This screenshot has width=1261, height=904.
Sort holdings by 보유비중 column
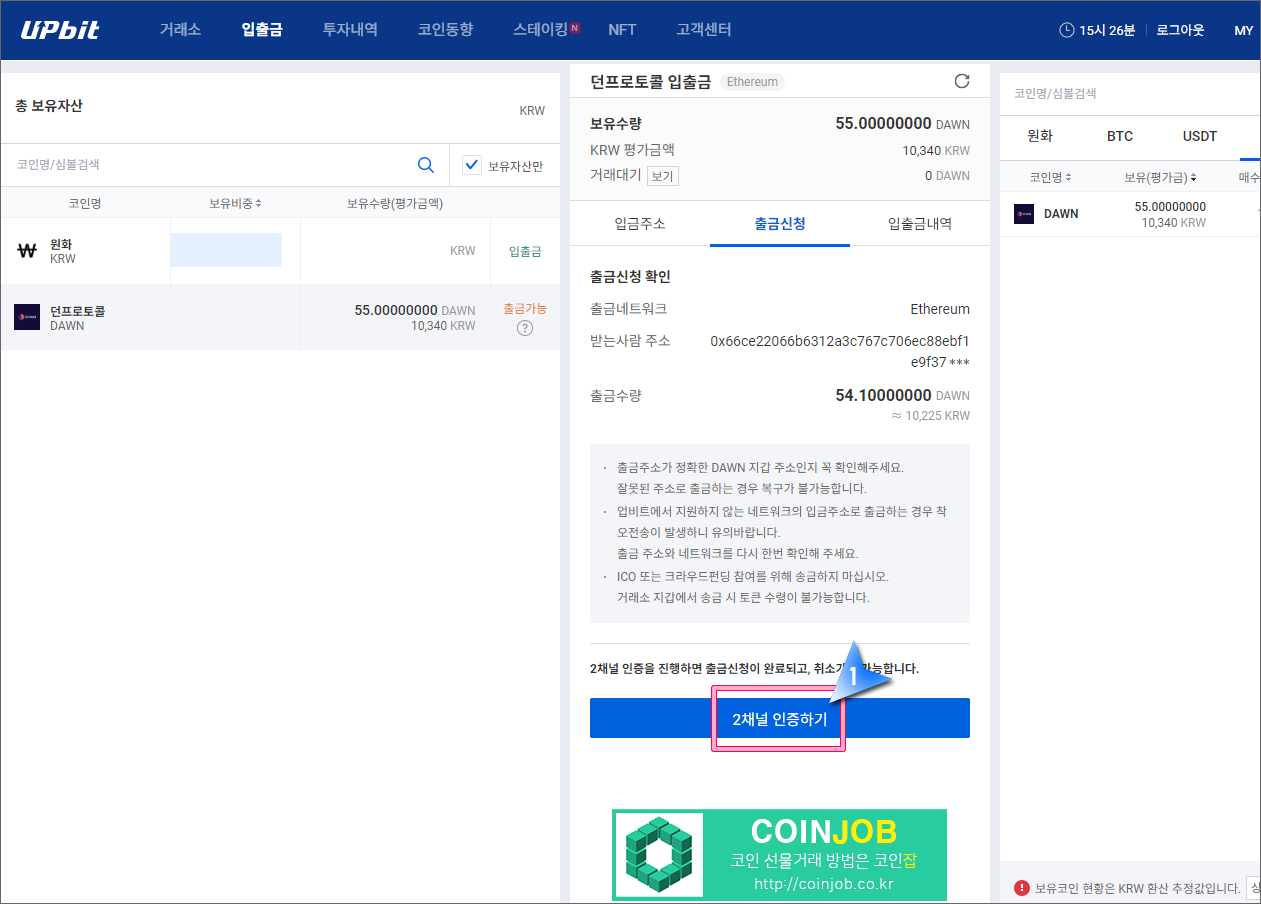tap(235, 203)
